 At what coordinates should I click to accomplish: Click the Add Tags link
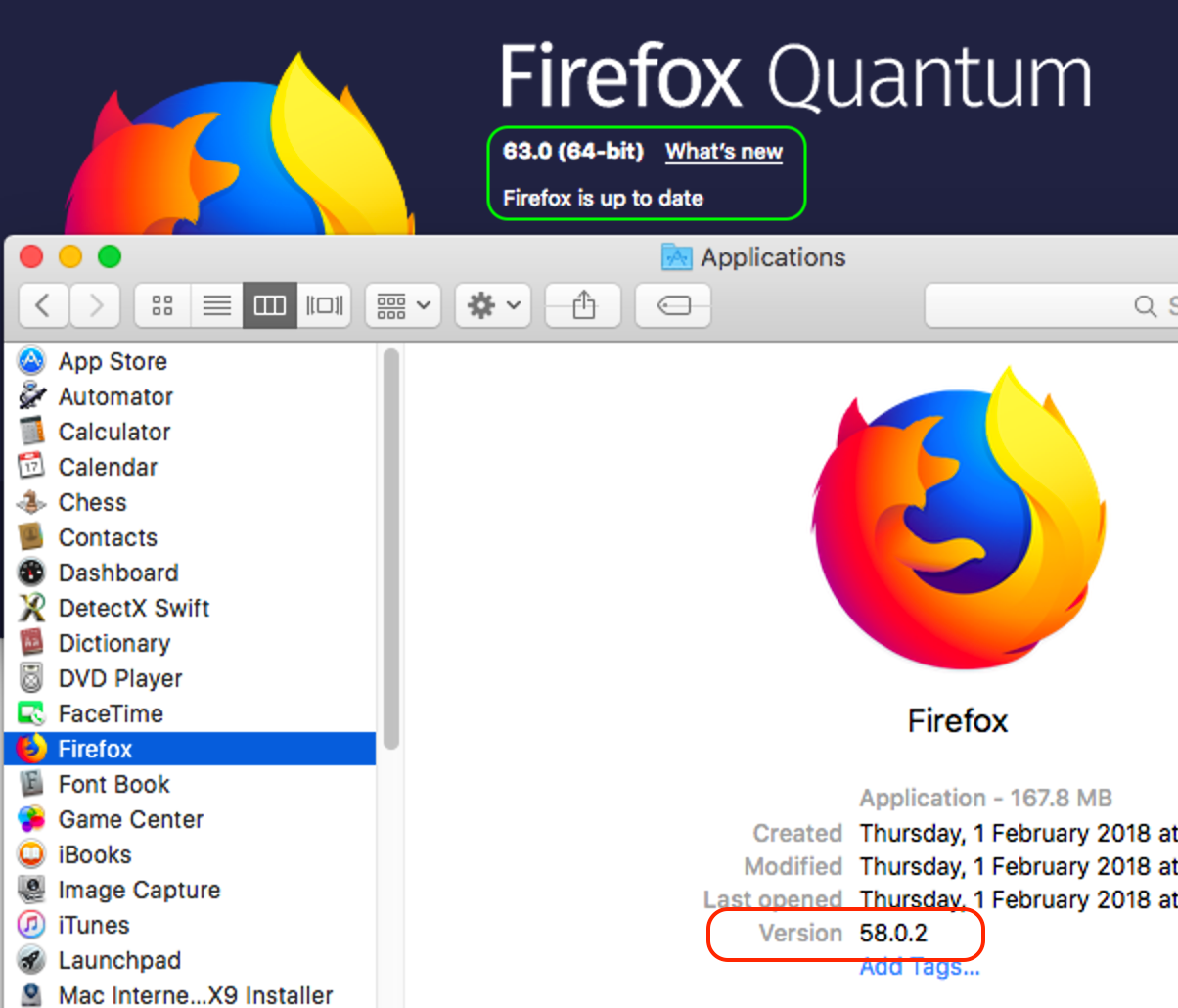pos(920,968)
